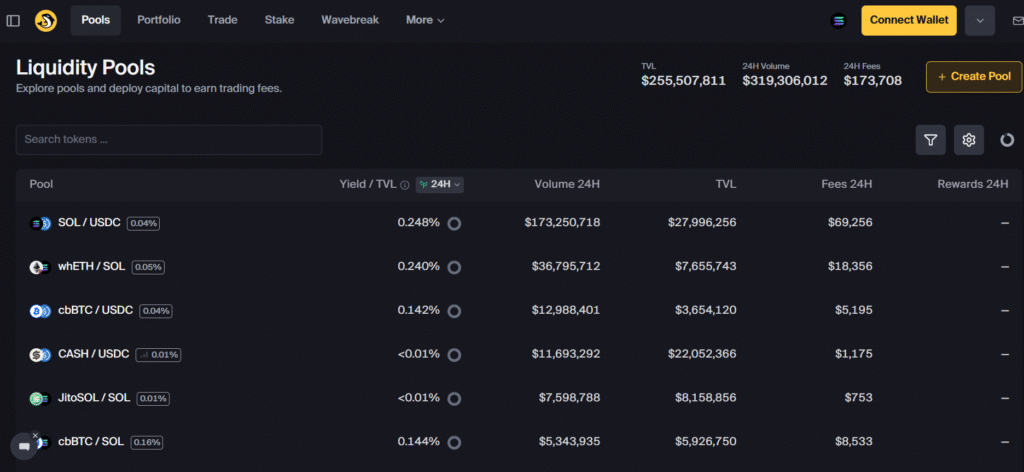Click the yield circle for CASH / USDC
The height and width of the screenshot is (472, 1024).
(x=454, y=354)
